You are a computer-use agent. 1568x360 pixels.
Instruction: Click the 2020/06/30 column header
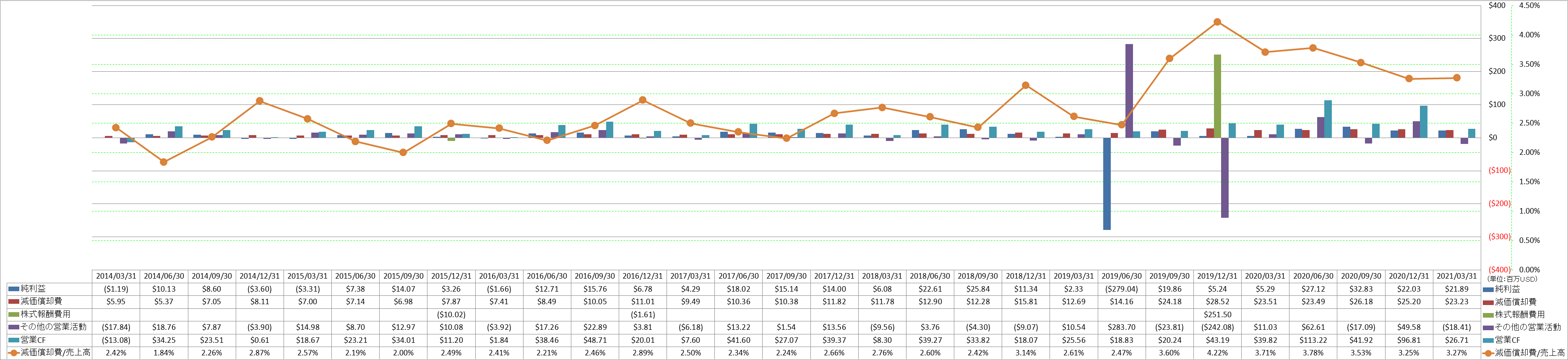point(1313,276)
